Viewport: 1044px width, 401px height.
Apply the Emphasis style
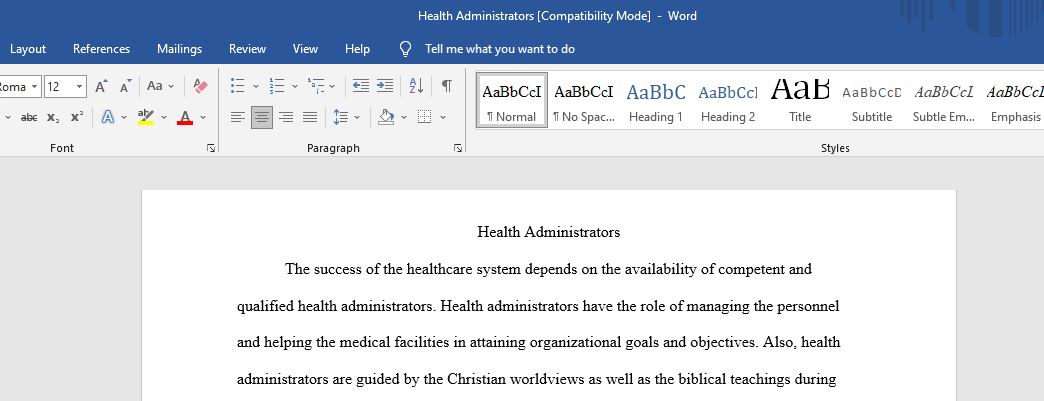pyautogui.click(x=1014, y=100)
